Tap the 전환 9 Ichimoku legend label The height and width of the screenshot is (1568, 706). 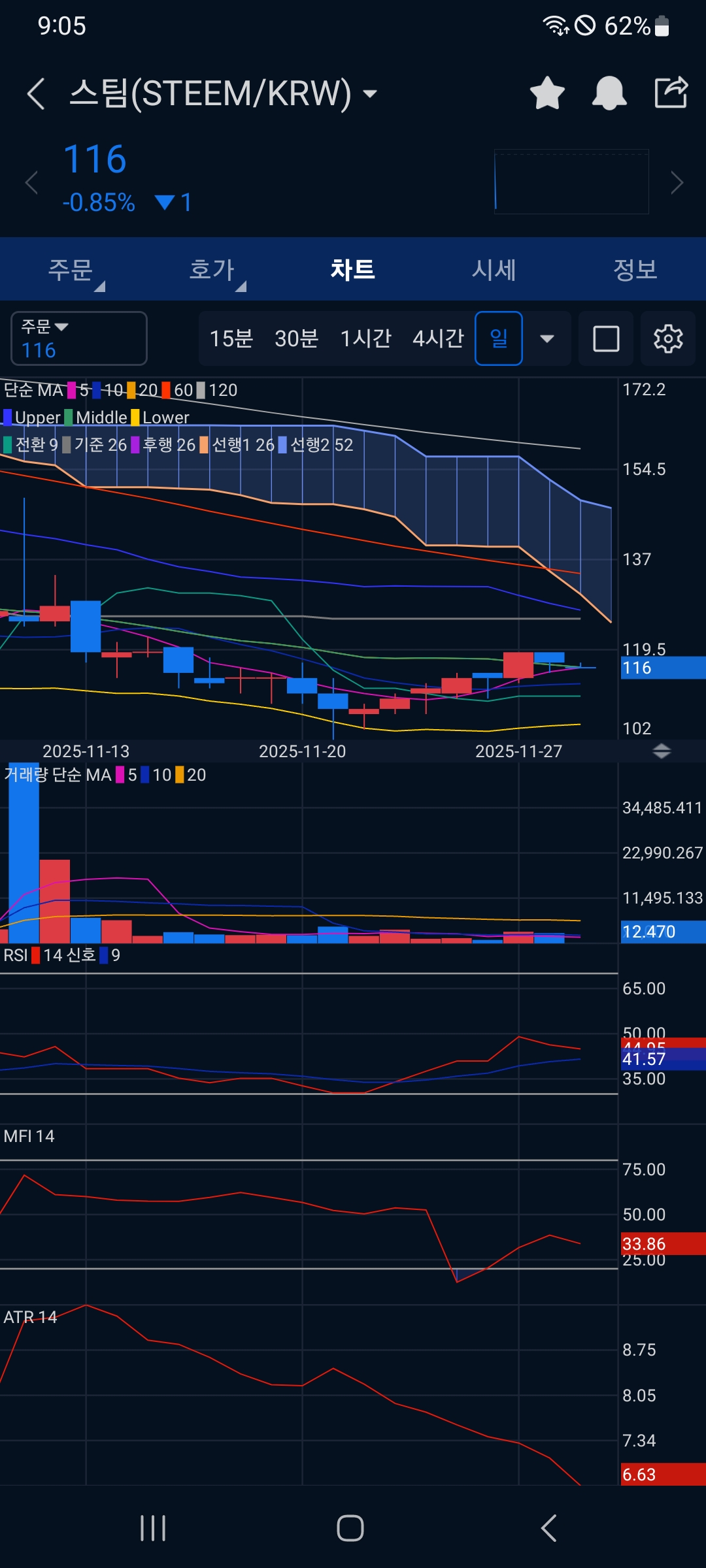(31, 445)
